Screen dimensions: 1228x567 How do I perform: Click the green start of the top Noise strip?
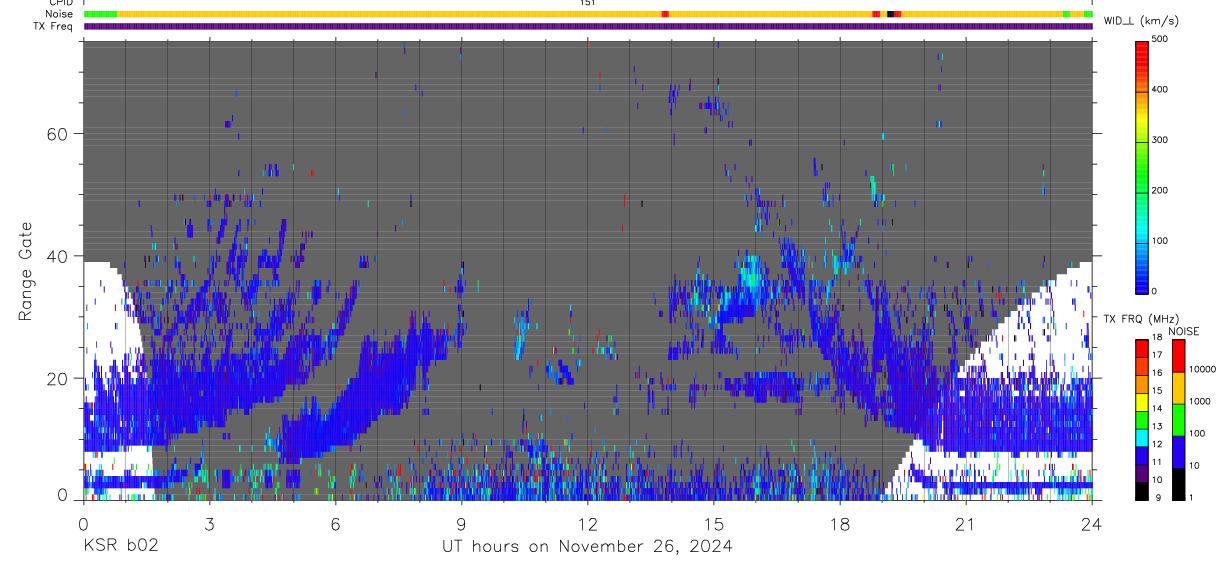pos(100,14)
